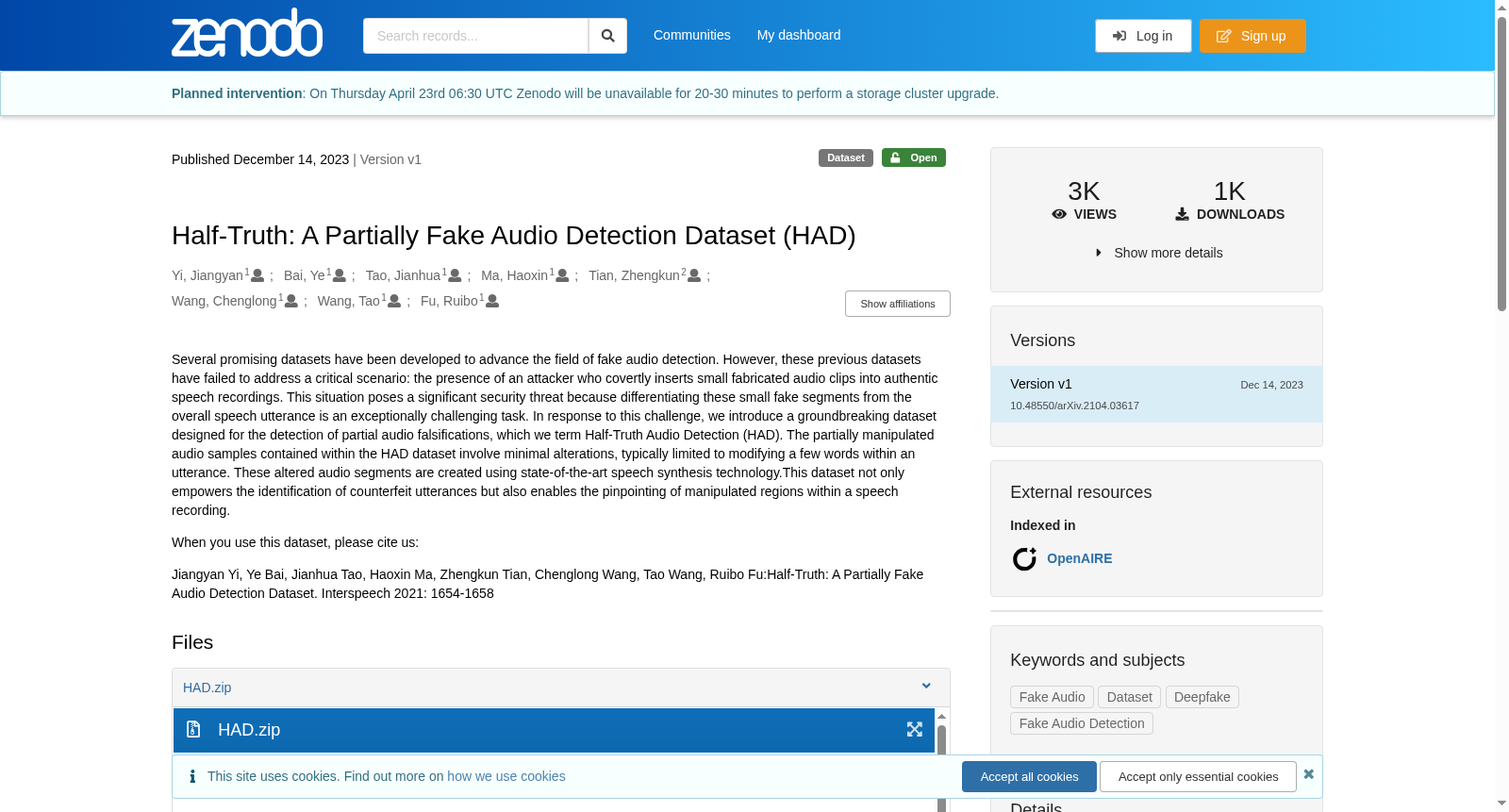Click Show affiliations button
Viewport: 1509px width, 812px height.
click(x=898, y=304)
